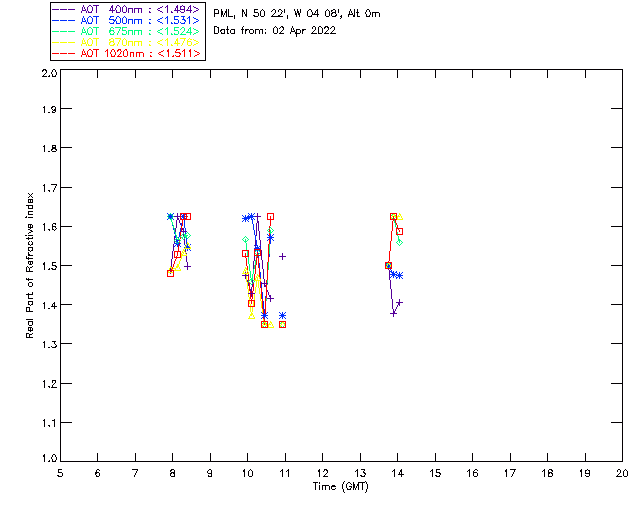The height and width of the screenshot is (512, 640).
Task: Click the yellow dashed line sample in legend
Action: coord(64,42)
